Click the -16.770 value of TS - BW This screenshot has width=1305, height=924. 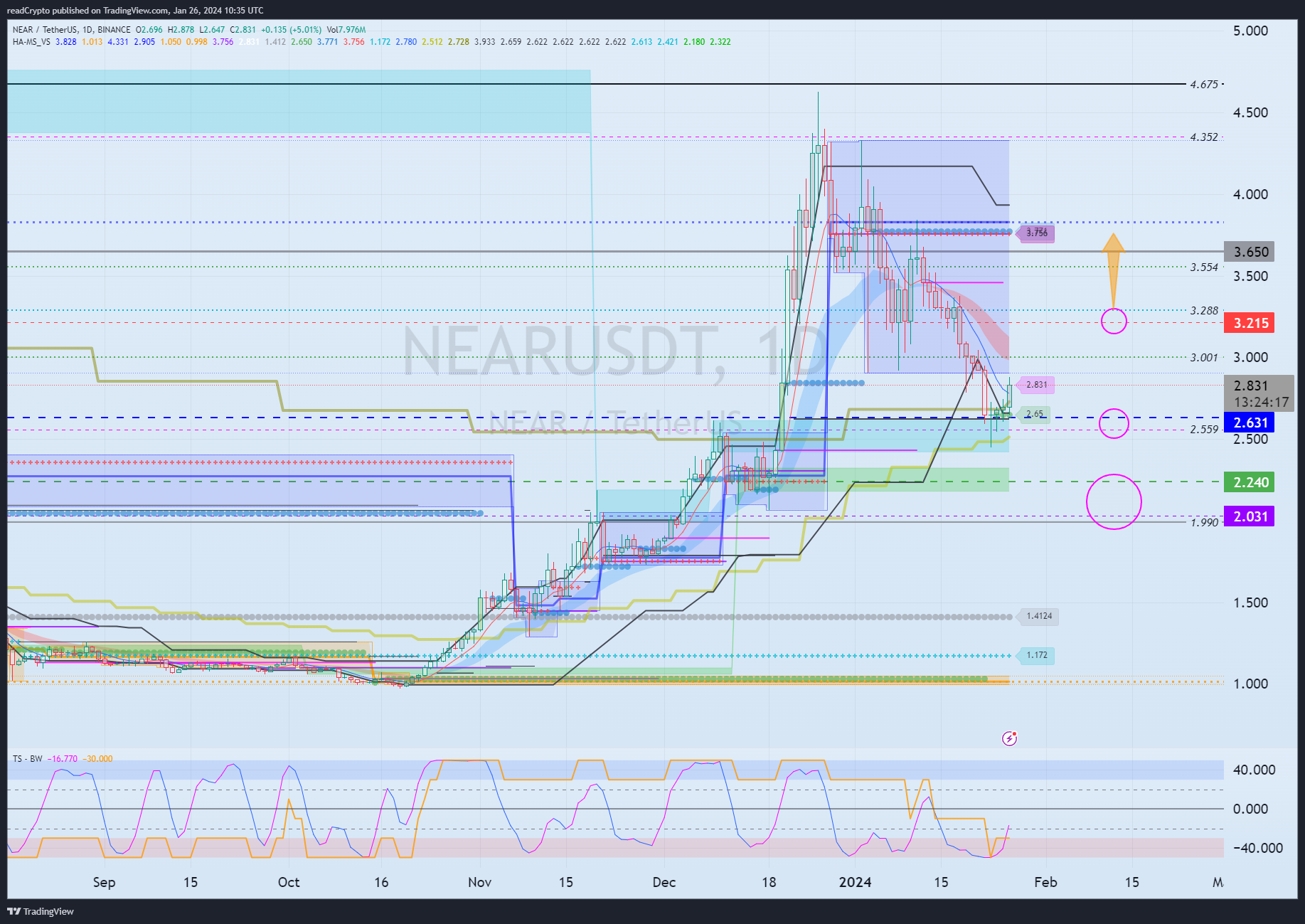63,759
